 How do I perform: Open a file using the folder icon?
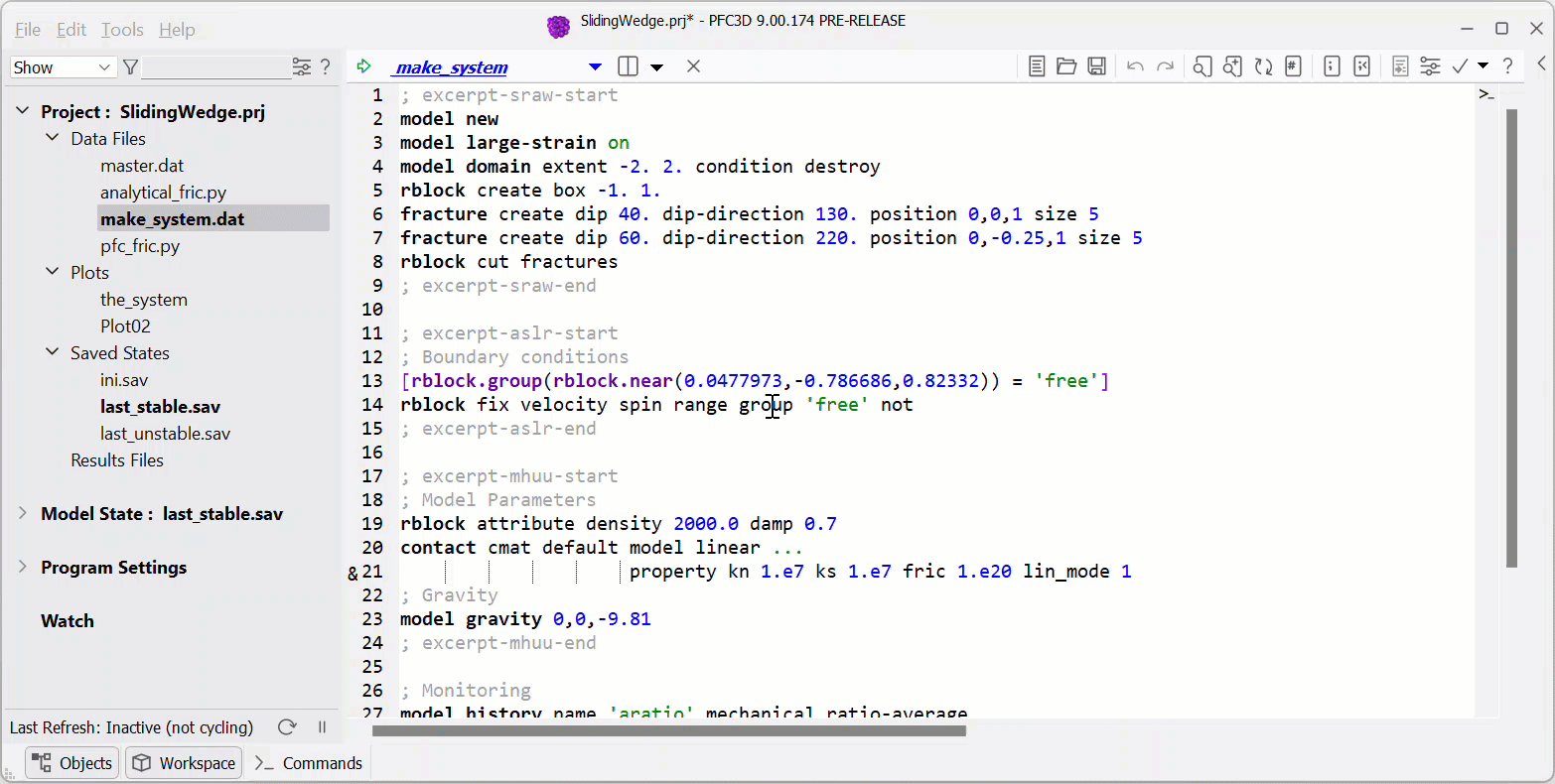click(1066, 66)
